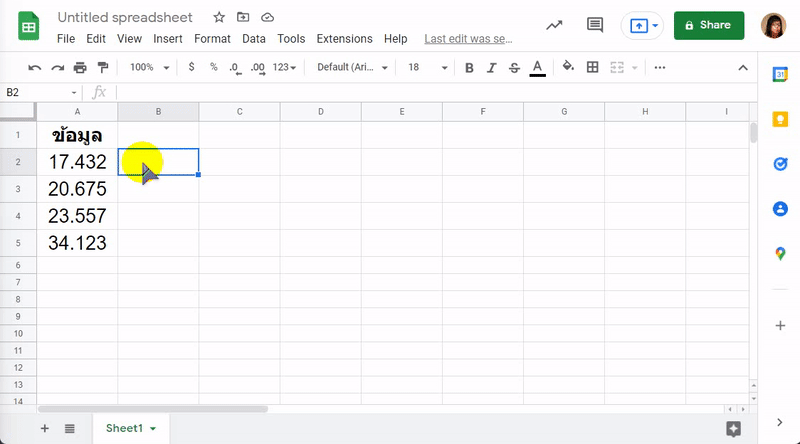Open Google Calendar in the side panel
Image resolution: width=800 pixels, height=444 pixels.
coord(780,75)
